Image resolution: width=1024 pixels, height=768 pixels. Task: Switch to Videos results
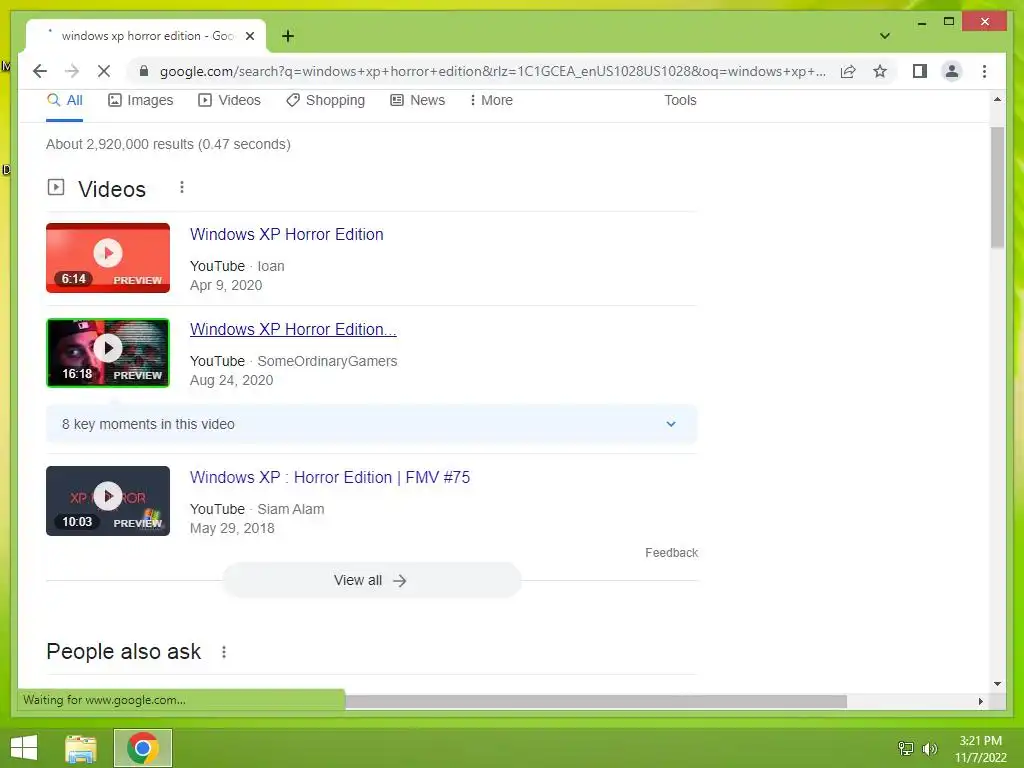tap(229, 101)
